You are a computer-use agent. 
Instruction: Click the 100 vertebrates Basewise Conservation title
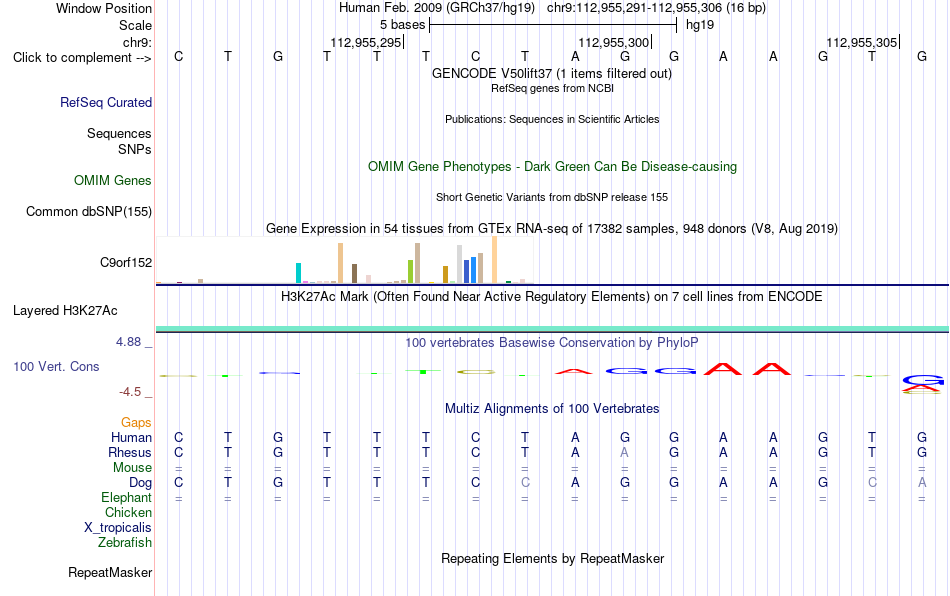click(551, 342)
